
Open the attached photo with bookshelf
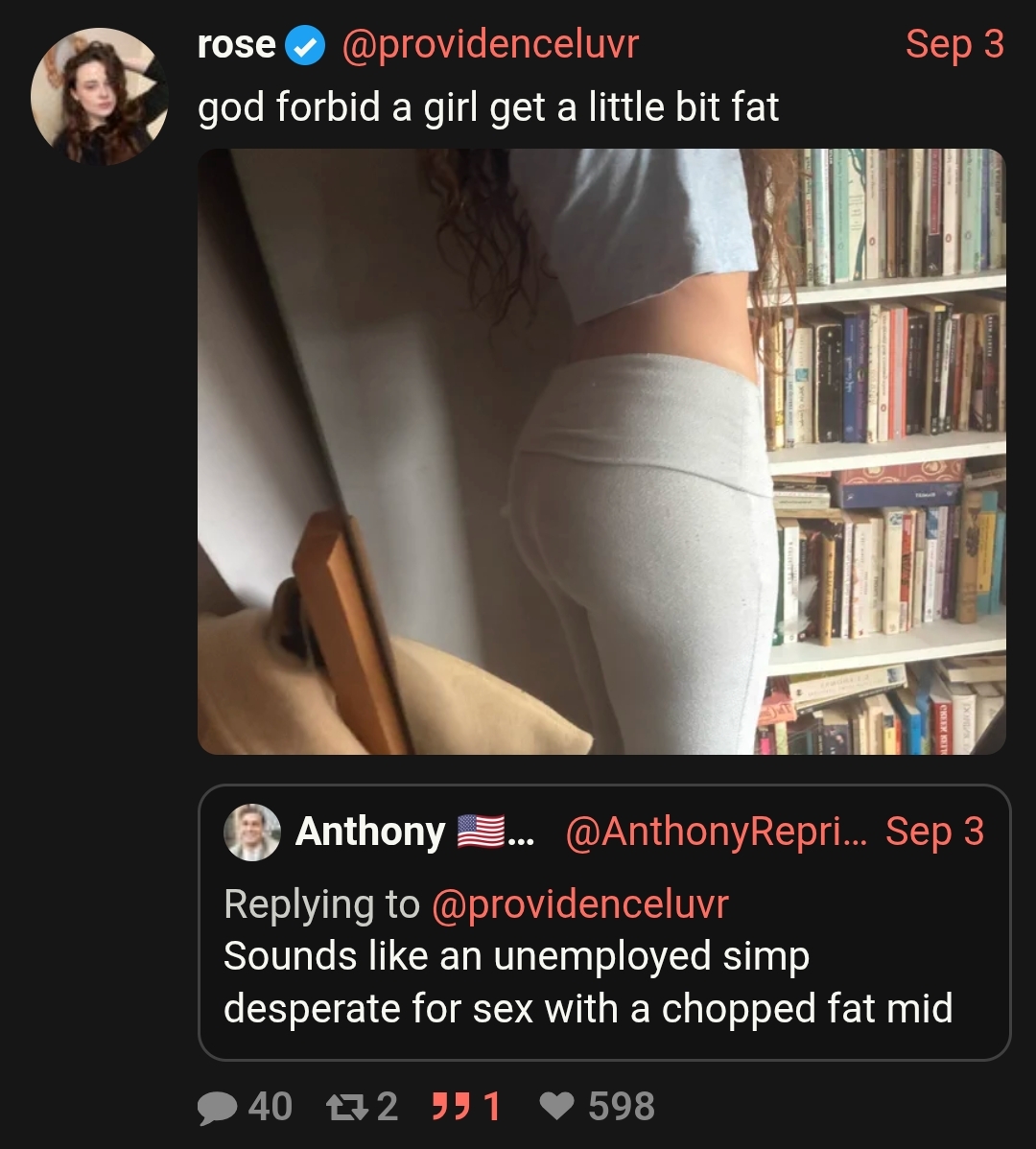(601, 452)
